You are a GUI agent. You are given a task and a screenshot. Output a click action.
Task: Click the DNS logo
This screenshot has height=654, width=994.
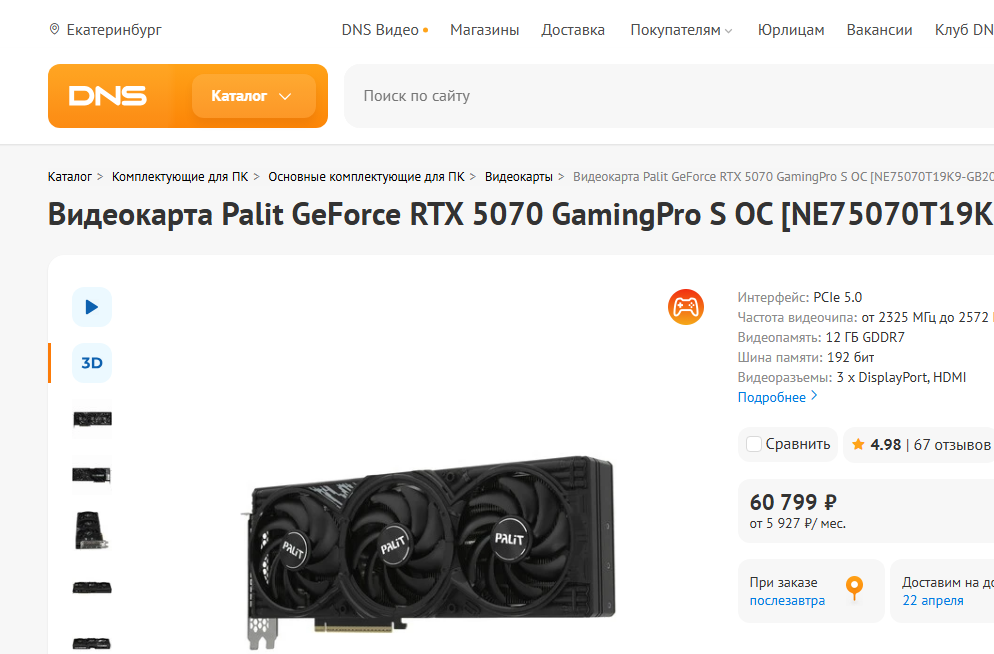pyautogui.click(x=108, y=96)
